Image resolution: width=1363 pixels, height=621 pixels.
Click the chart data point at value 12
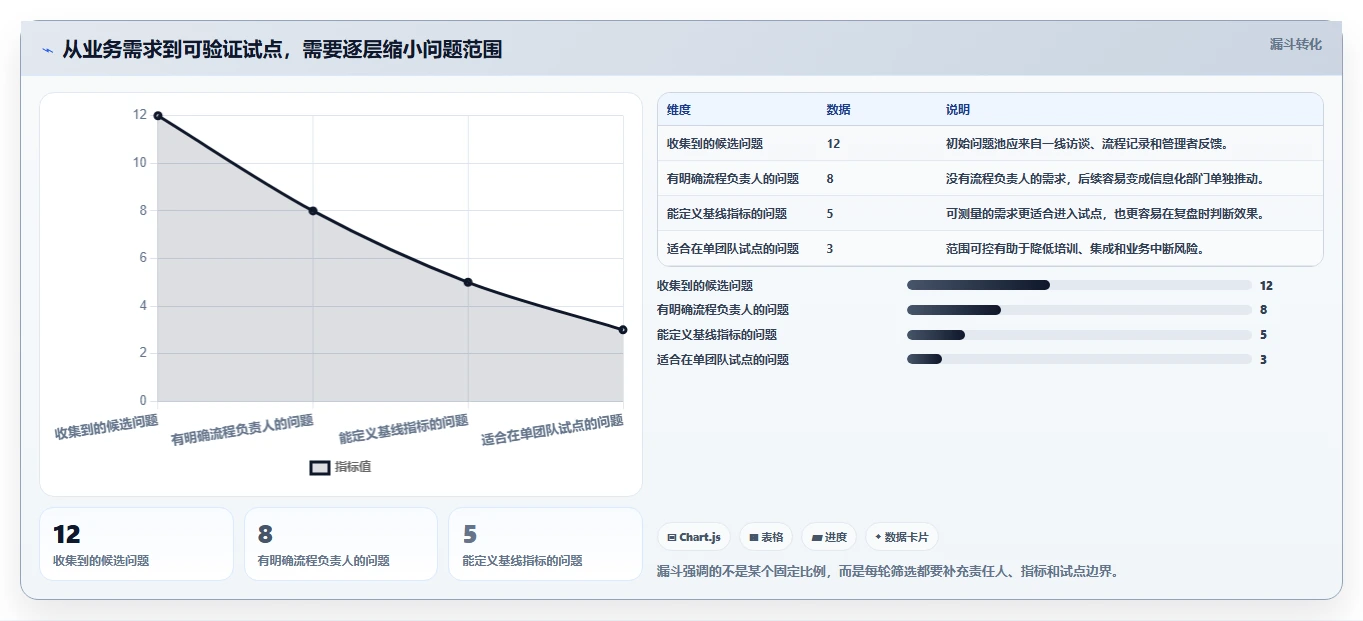coord(158,116)
